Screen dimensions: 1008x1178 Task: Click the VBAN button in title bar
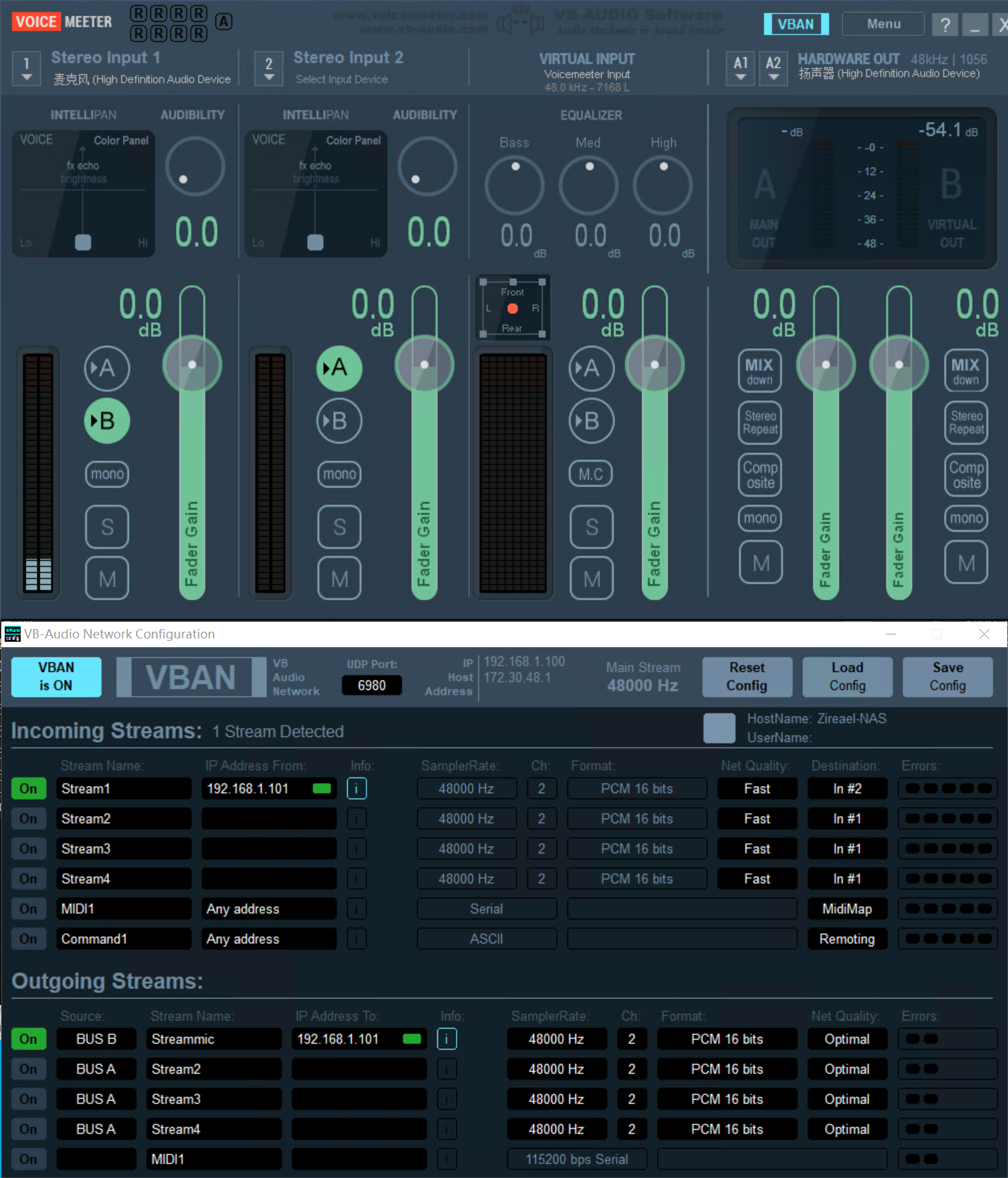pyautogui.click(x=796, y=24)
